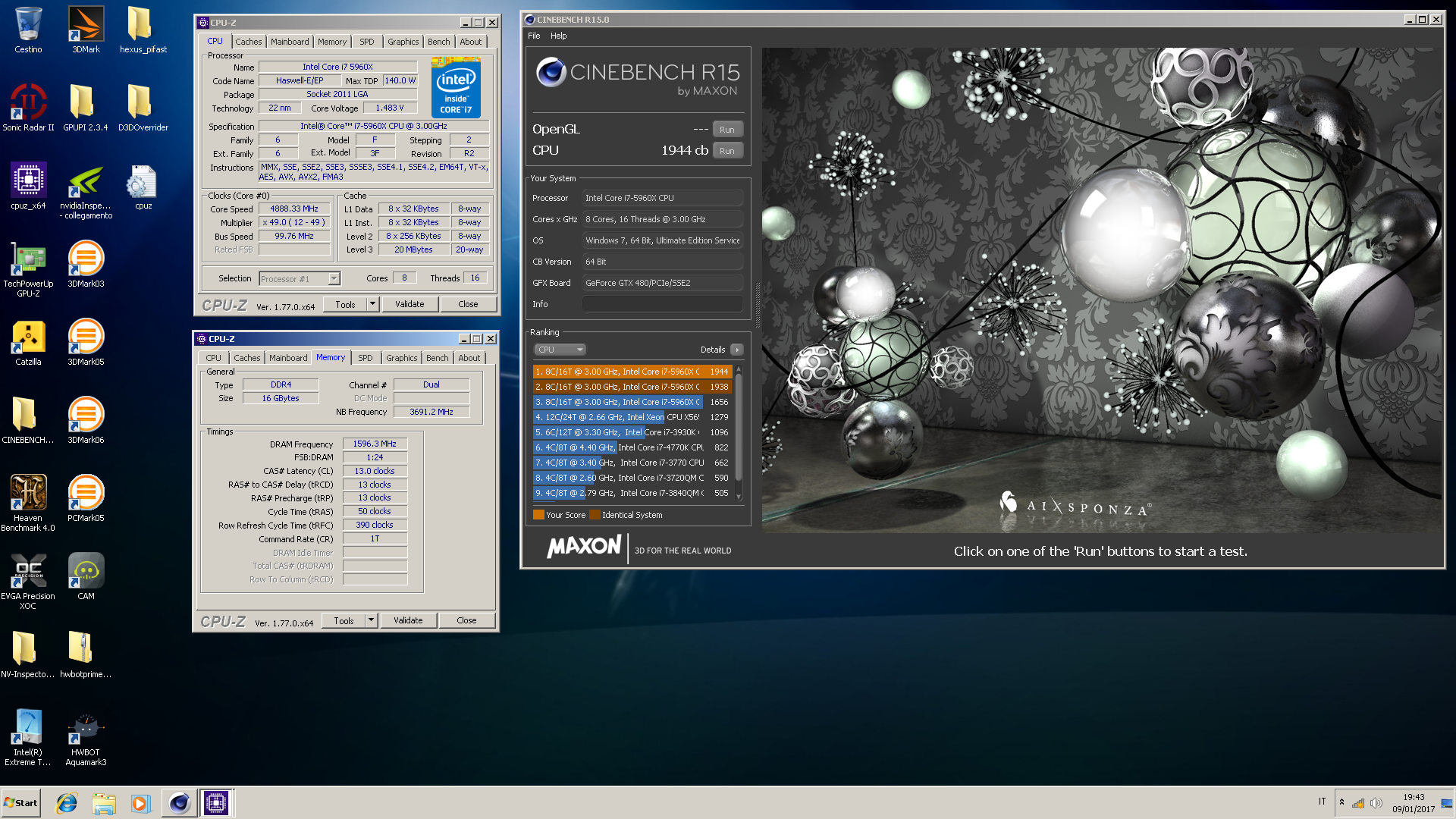Viewport: 1456px width, 819px height.
Task: Select ranking row with 1656 score
Action: click(x=632, y=402)
